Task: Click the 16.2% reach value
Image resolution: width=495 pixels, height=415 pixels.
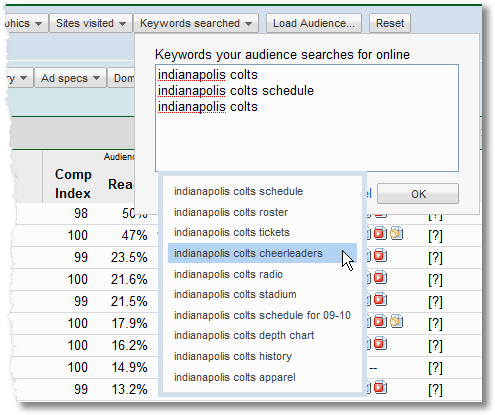Action: pos(129,345)
